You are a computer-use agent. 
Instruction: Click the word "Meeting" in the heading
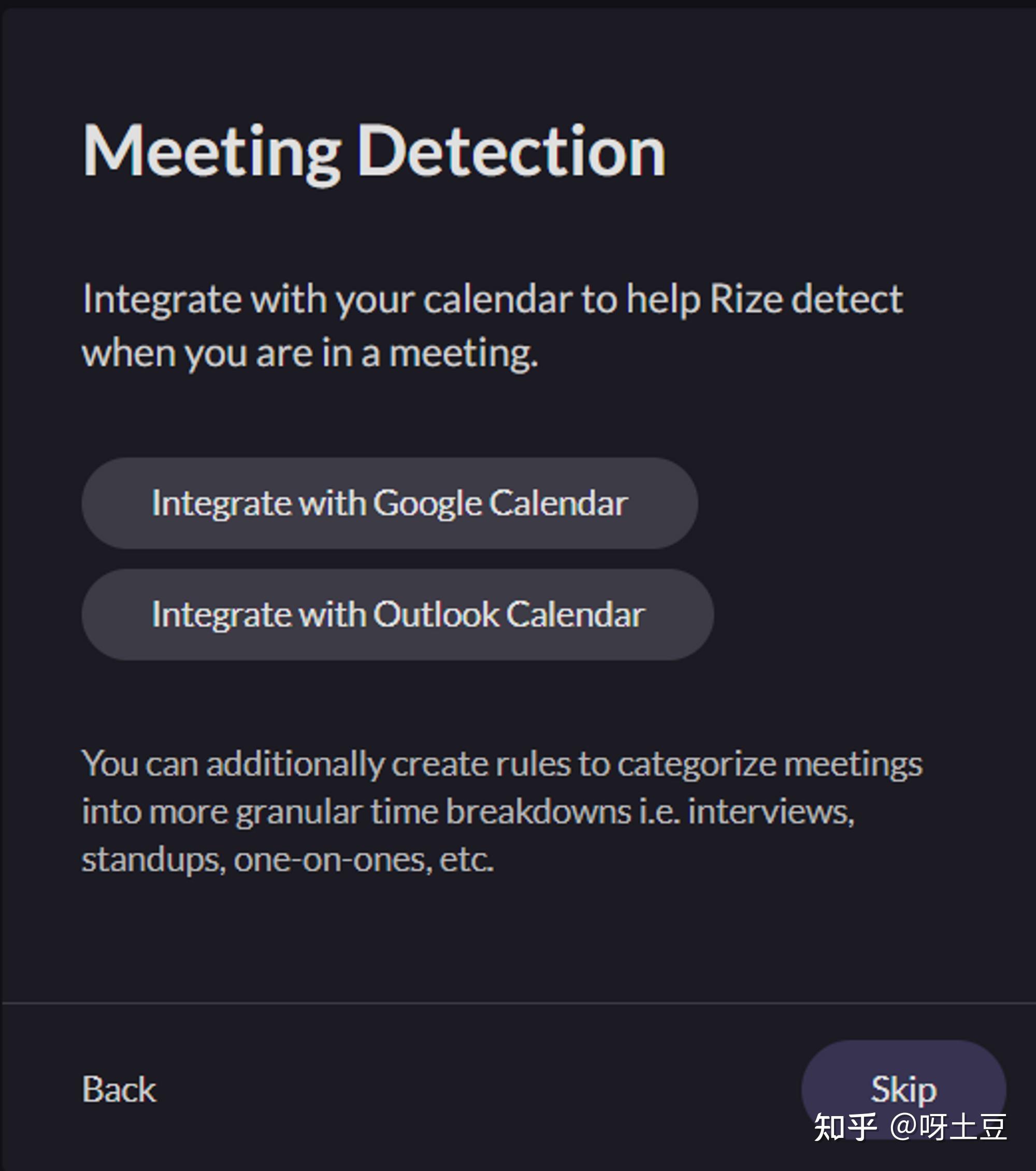(x=212, y=152)
